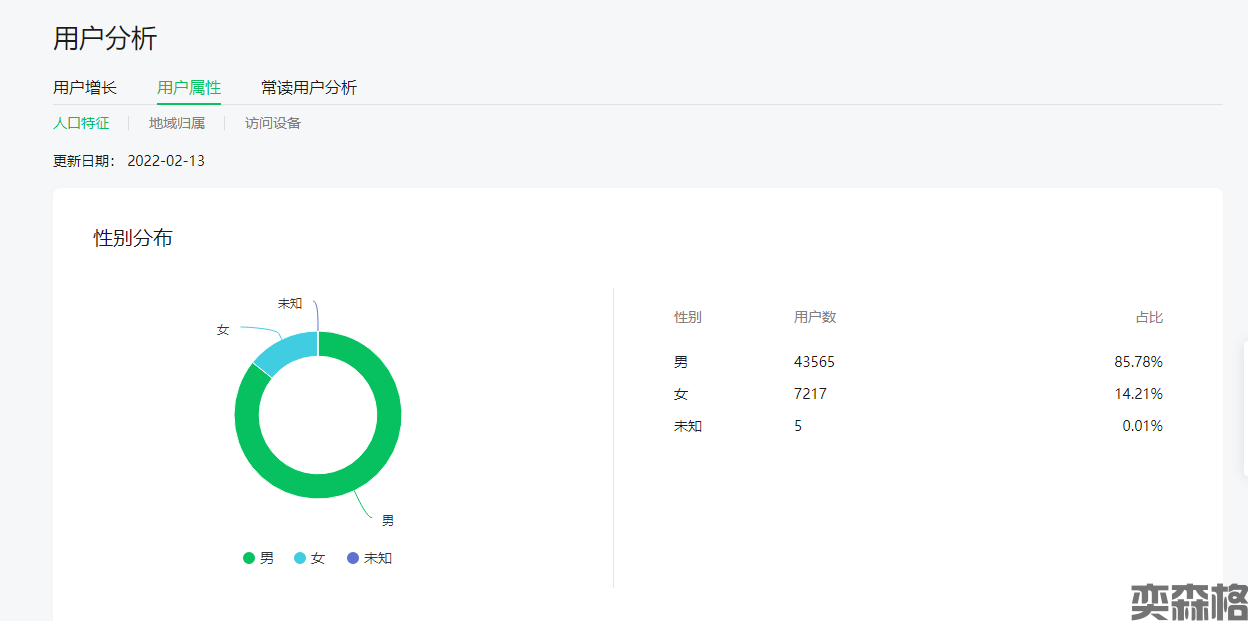
Task: Toggle the green 男 legend item
Action: click(259, 558)
